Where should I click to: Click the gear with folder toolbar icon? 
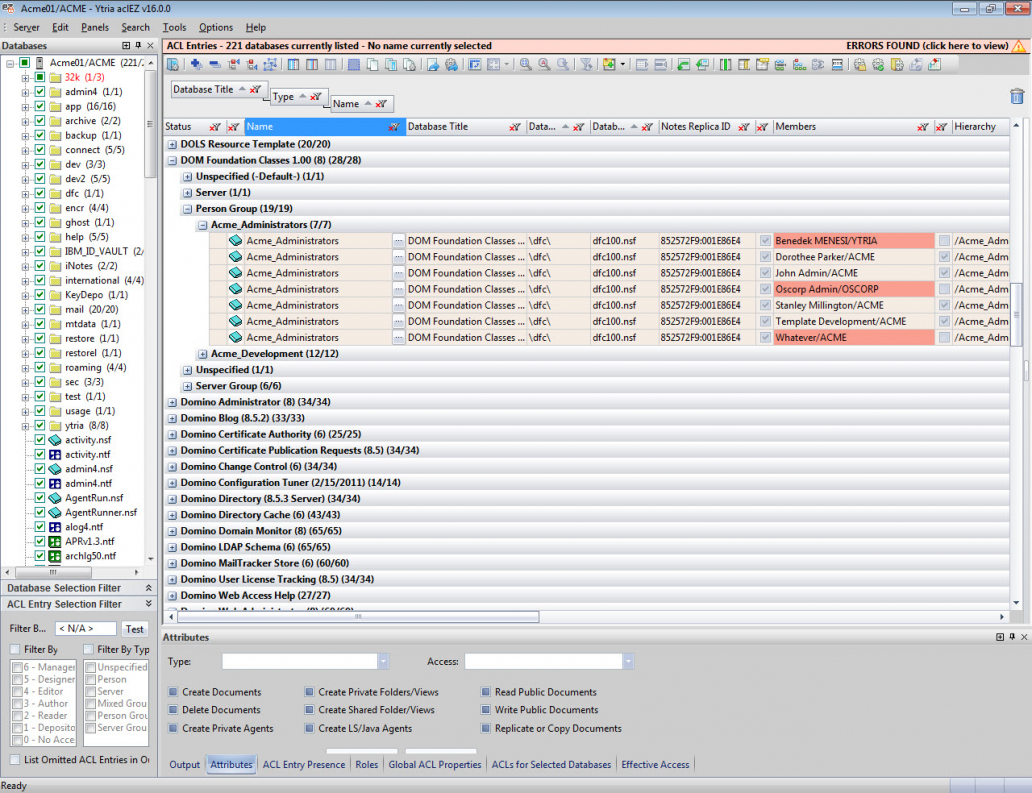860,64
